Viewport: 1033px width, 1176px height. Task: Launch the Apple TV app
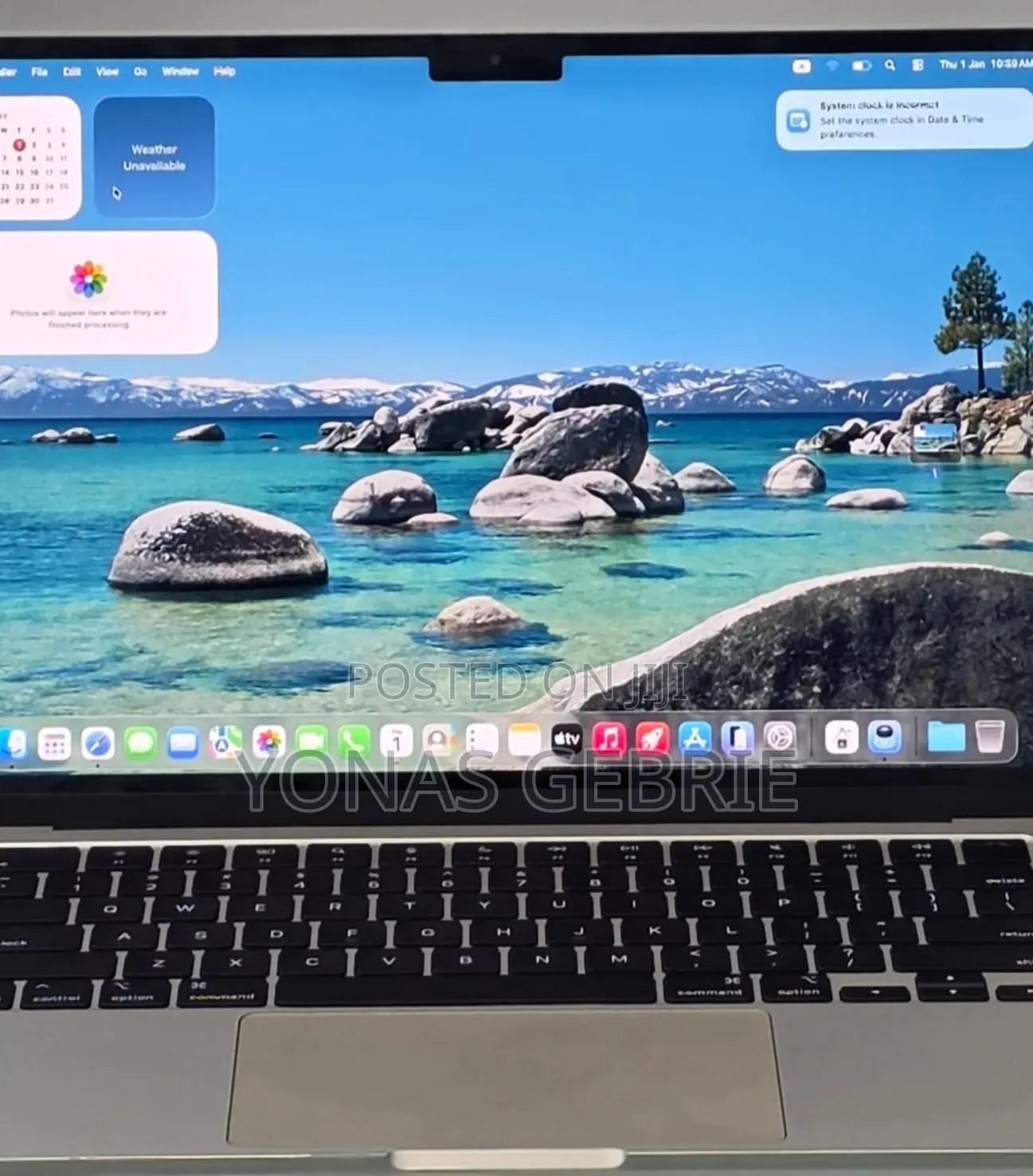pos(567,739)
